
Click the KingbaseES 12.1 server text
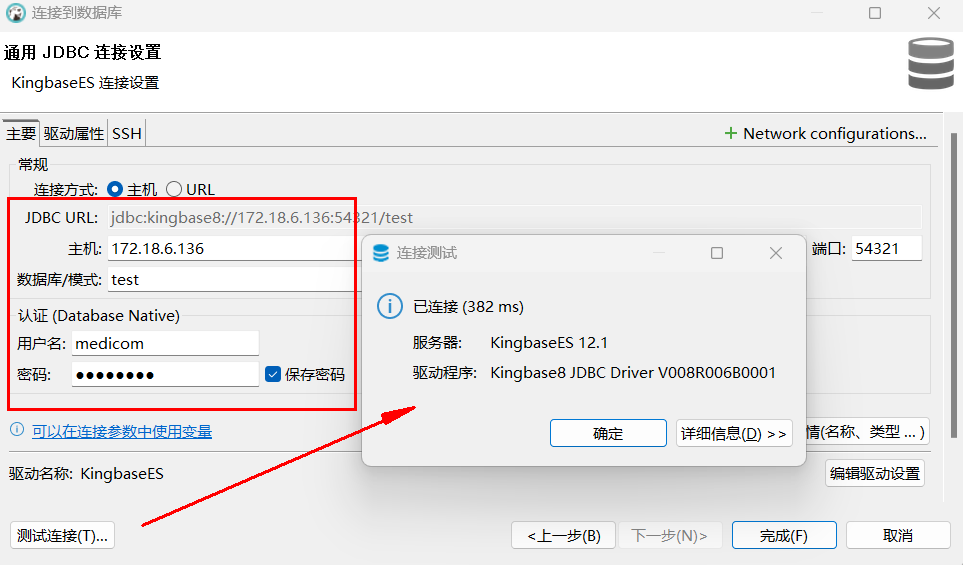[x=549, y=343]
